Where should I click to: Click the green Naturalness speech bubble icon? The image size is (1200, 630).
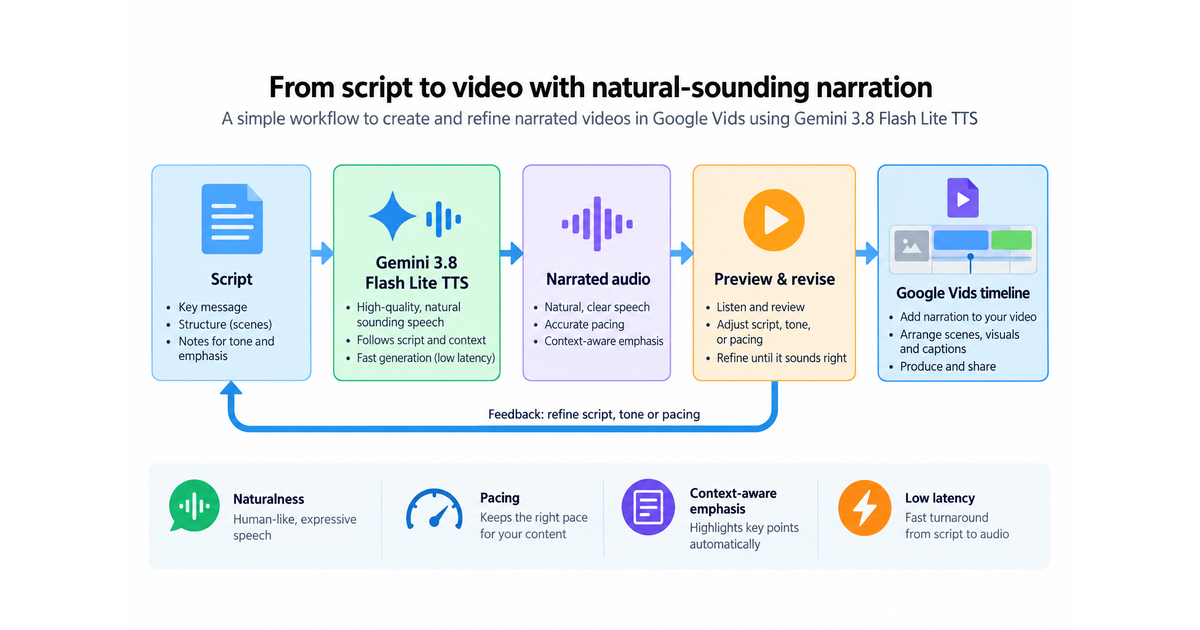(194, 508)
